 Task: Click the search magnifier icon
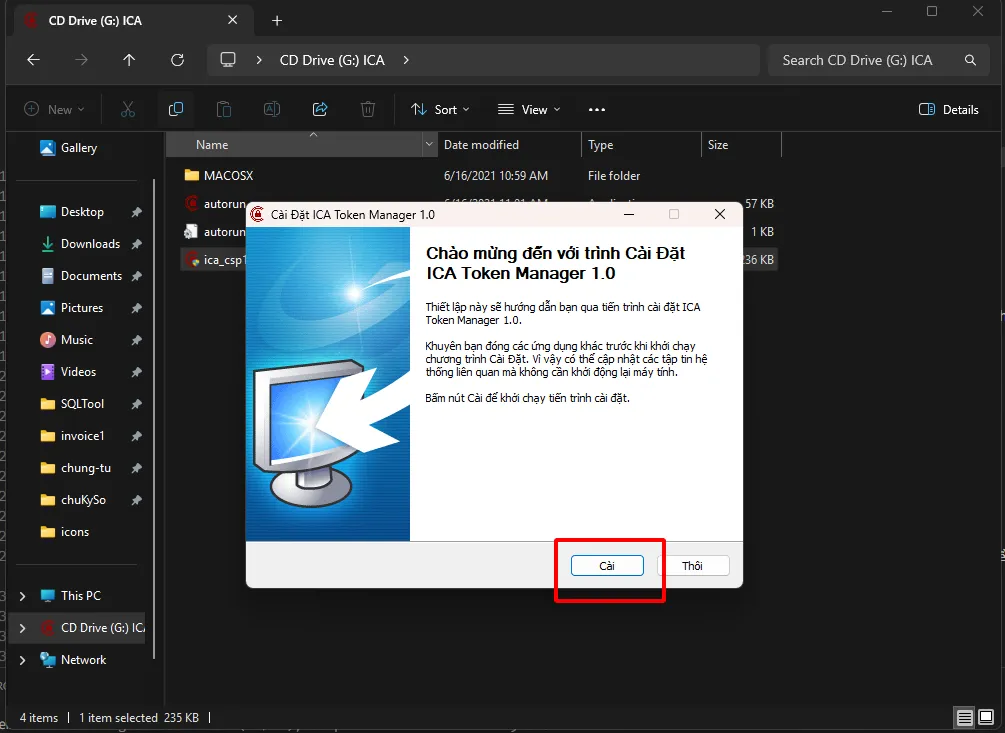(x=970, y=60)
